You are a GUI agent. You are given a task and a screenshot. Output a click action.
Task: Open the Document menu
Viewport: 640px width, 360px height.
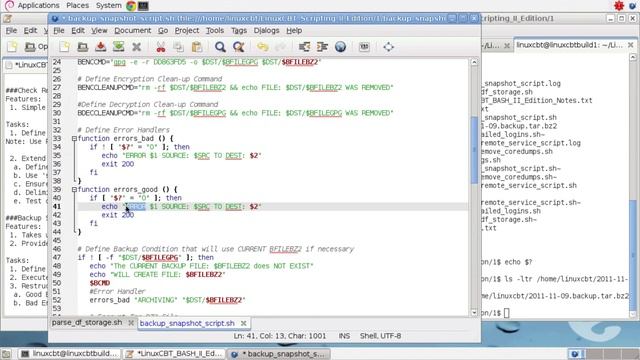[x=133, y=31]
